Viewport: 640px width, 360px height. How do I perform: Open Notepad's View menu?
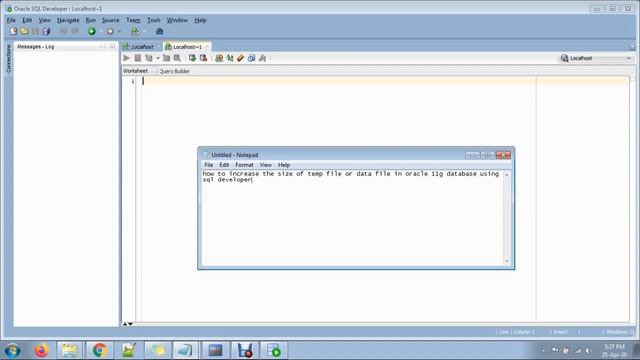266,165
